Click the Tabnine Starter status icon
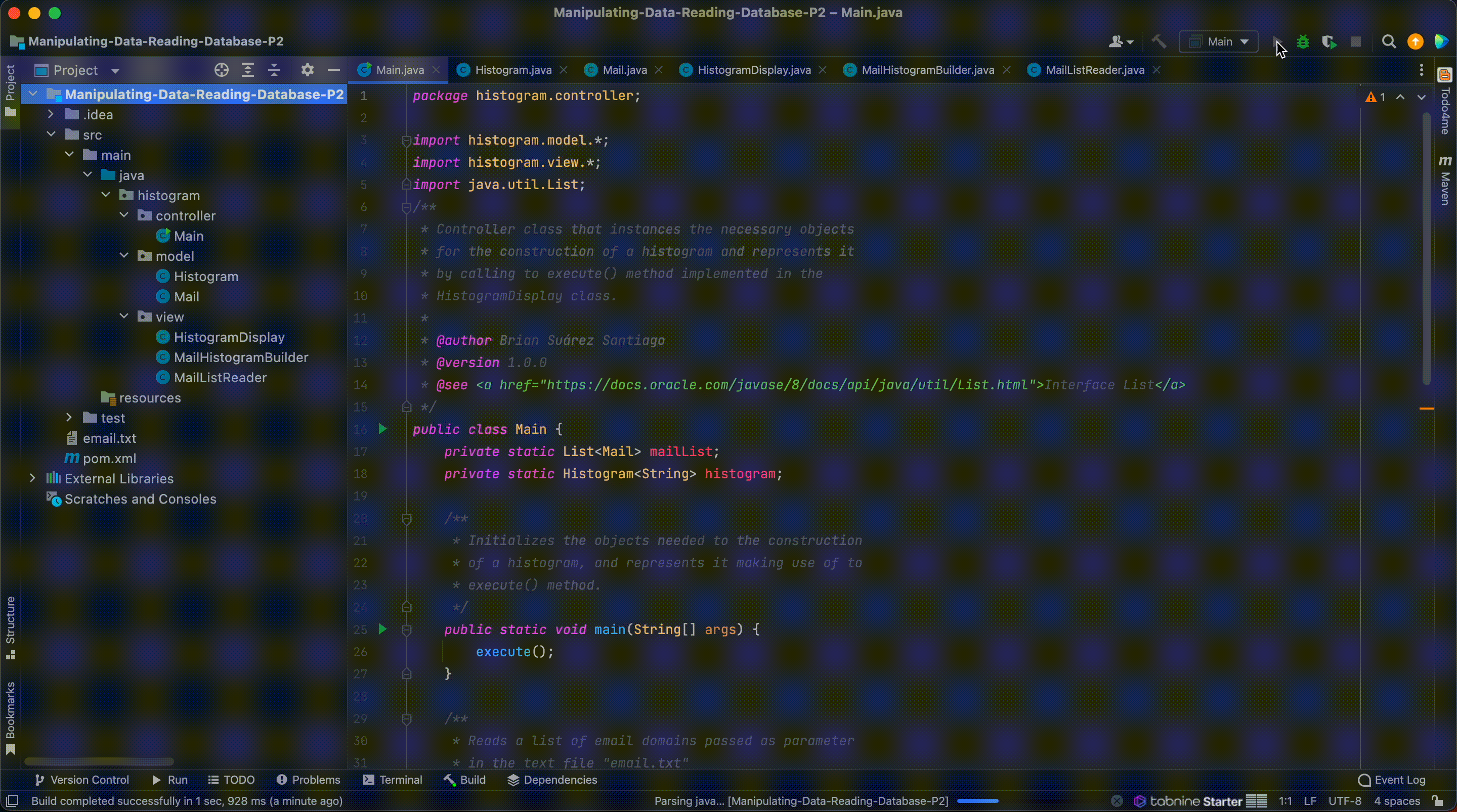This screenshot has width=1457, height=812. click(1190, 801)
